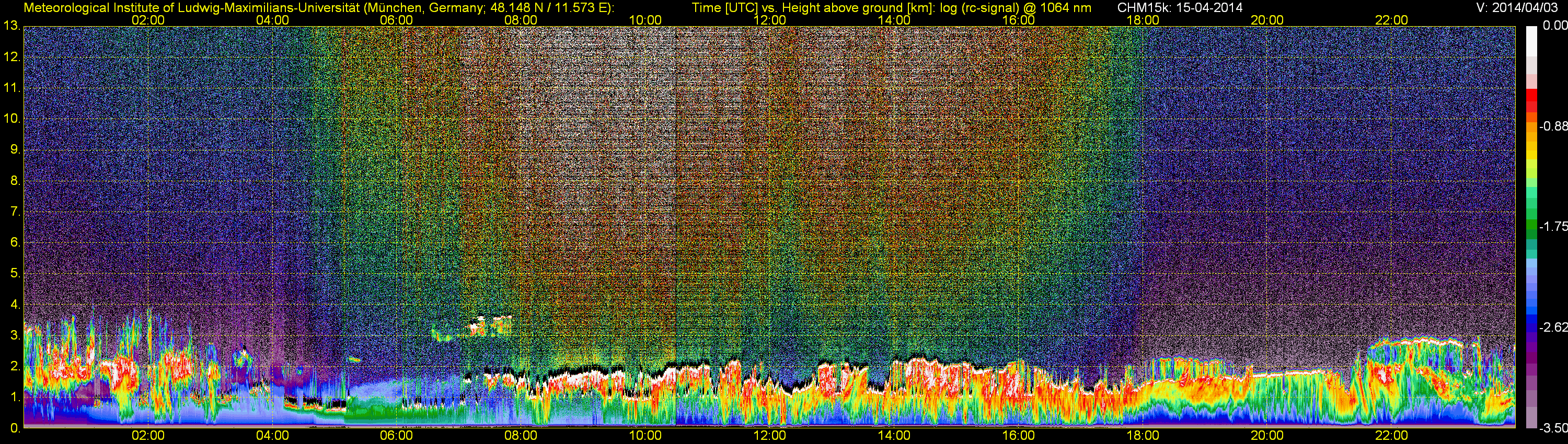The image size is (1568, 444).
Task: Click the 16:00 label on the bottom time axis
Action: click(x=1018, y=436)
